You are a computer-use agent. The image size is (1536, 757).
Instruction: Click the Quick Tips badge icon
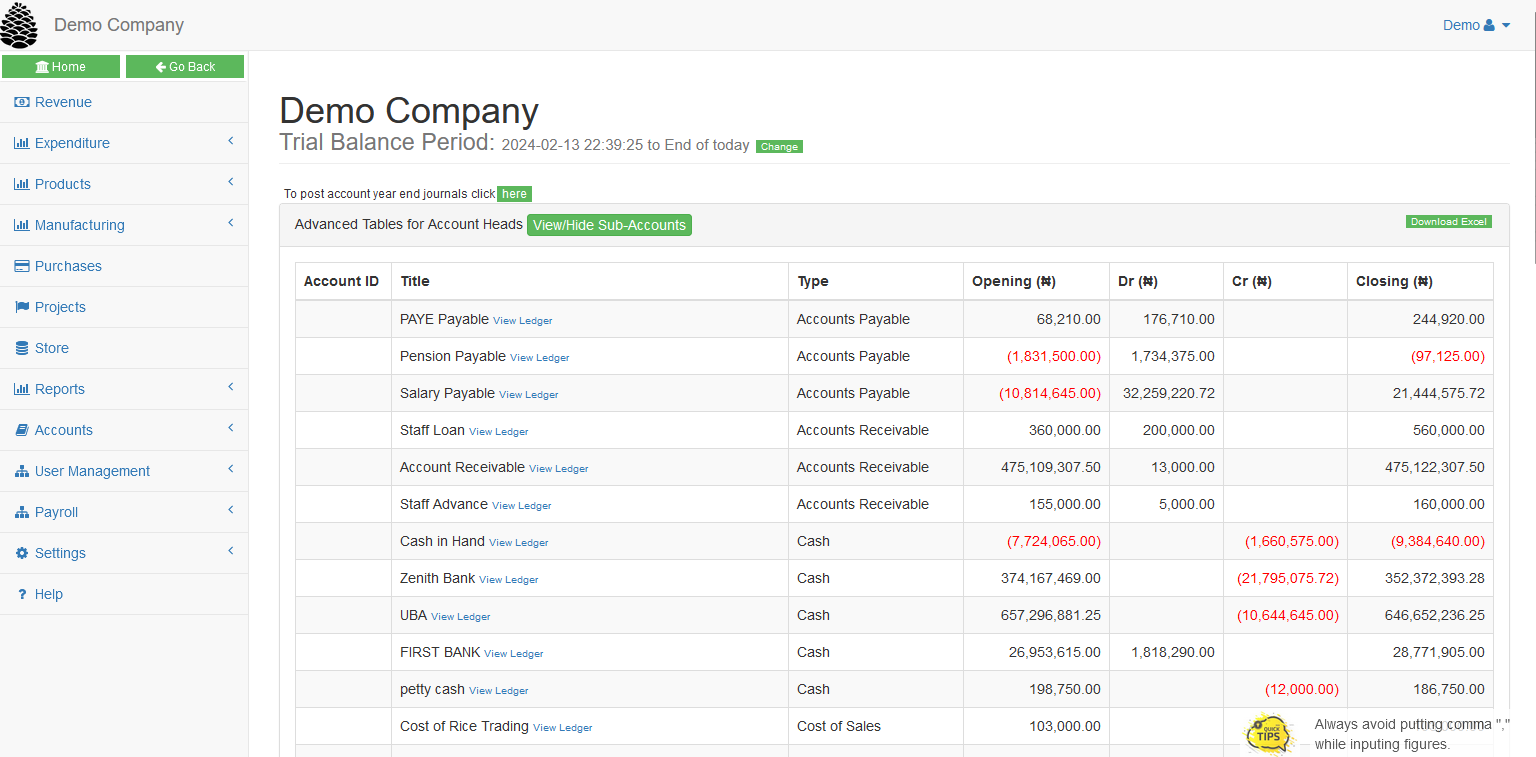coord(1270,734)
